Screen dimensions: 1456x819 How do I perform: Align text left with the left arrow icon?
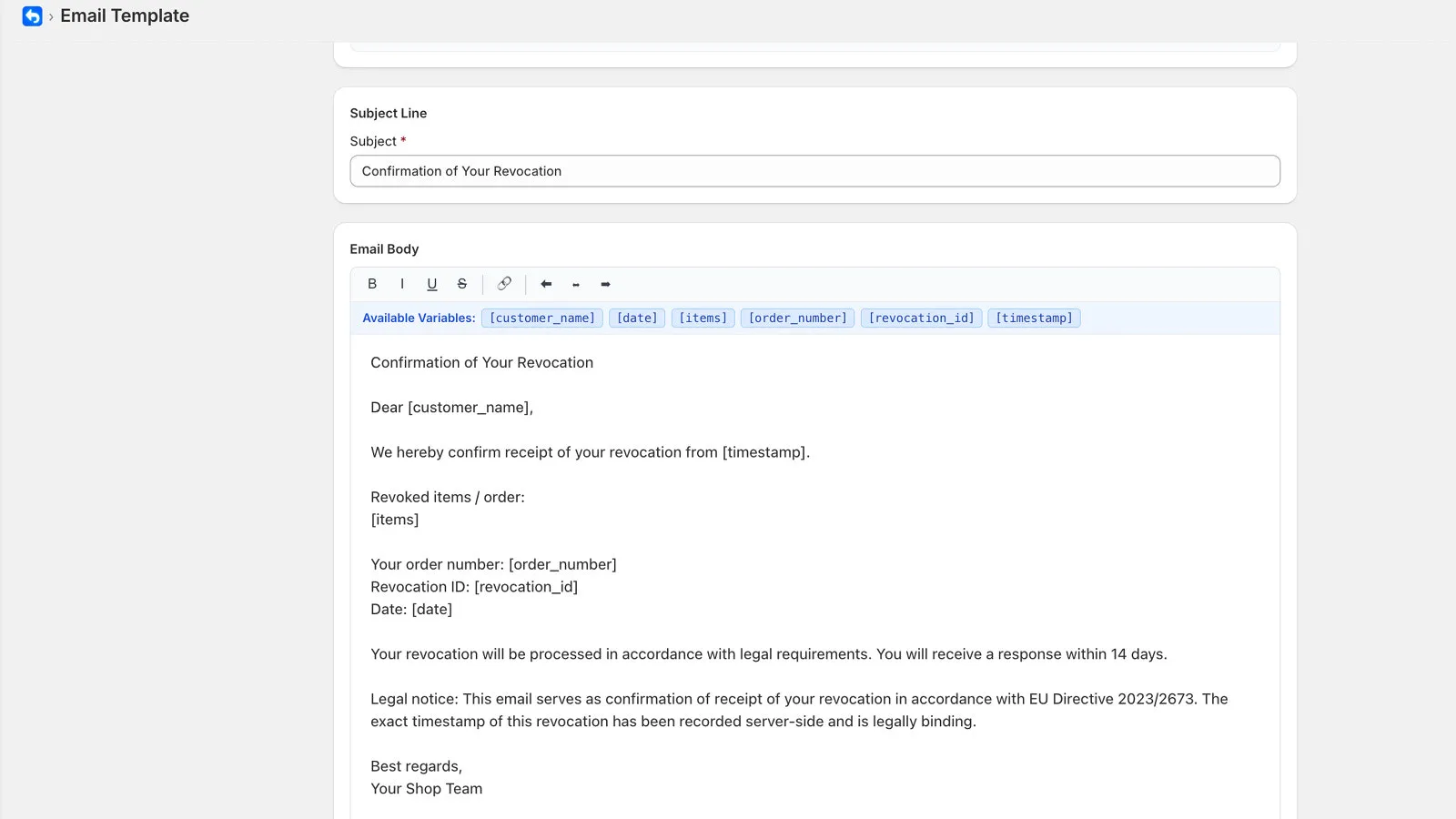(x=546, y=284)
